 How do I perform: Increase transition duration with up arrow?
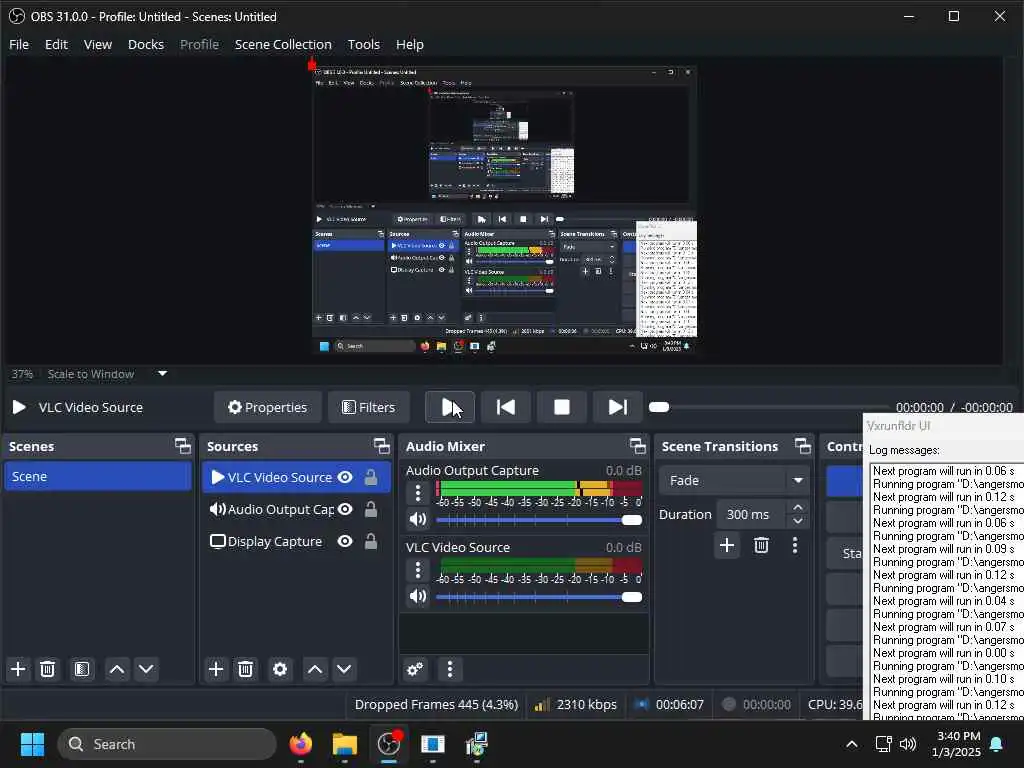797,507
